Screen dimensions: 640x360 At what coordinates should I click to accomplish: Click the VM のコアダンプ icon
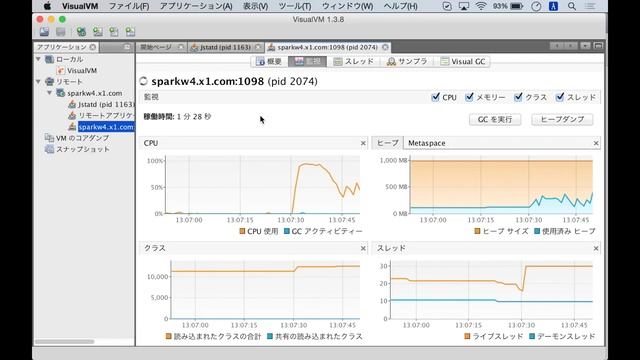49,138
